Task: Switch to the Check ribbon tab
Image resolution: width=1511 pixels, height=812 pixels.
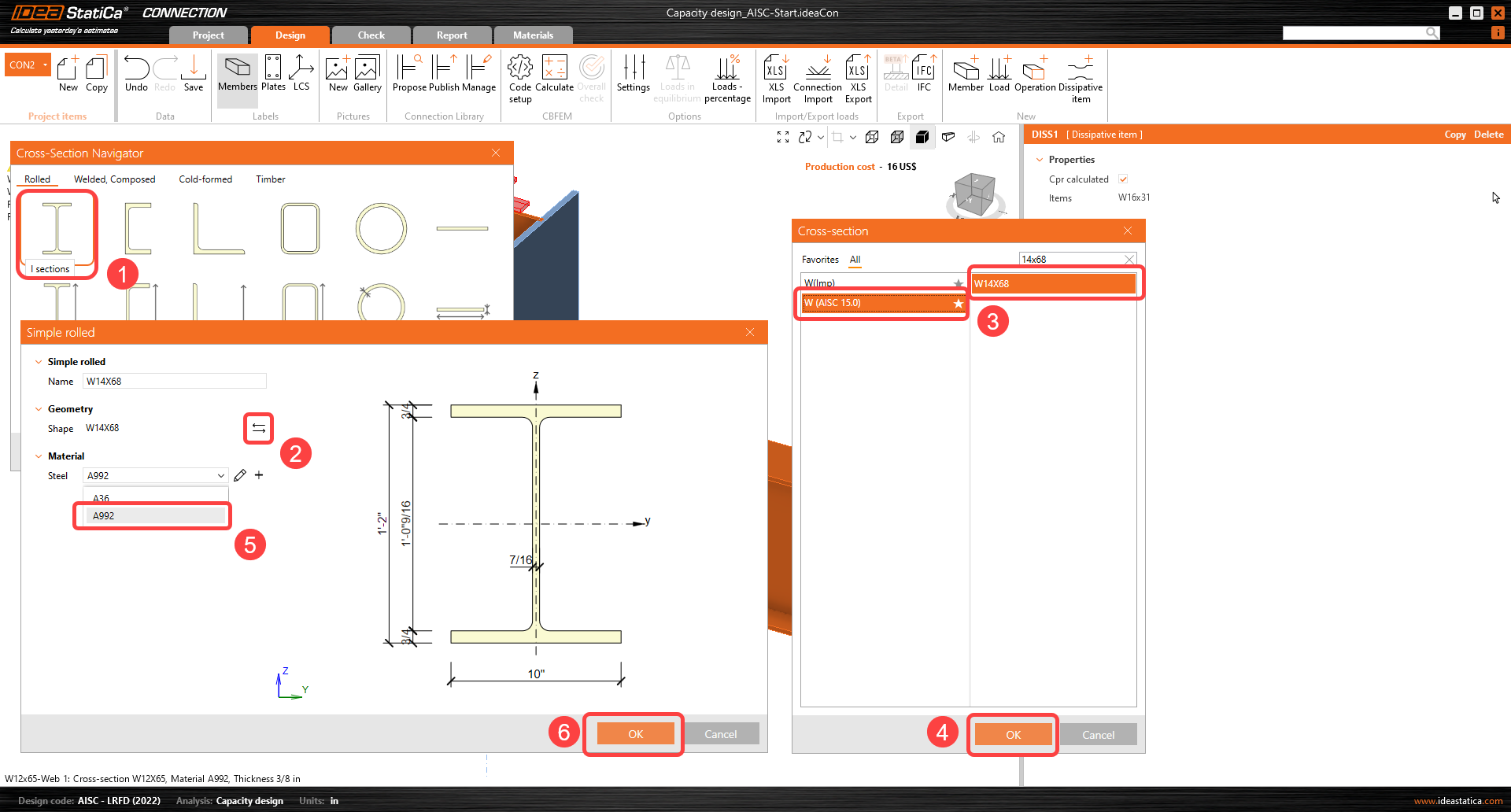Action: tap(370, 35)
